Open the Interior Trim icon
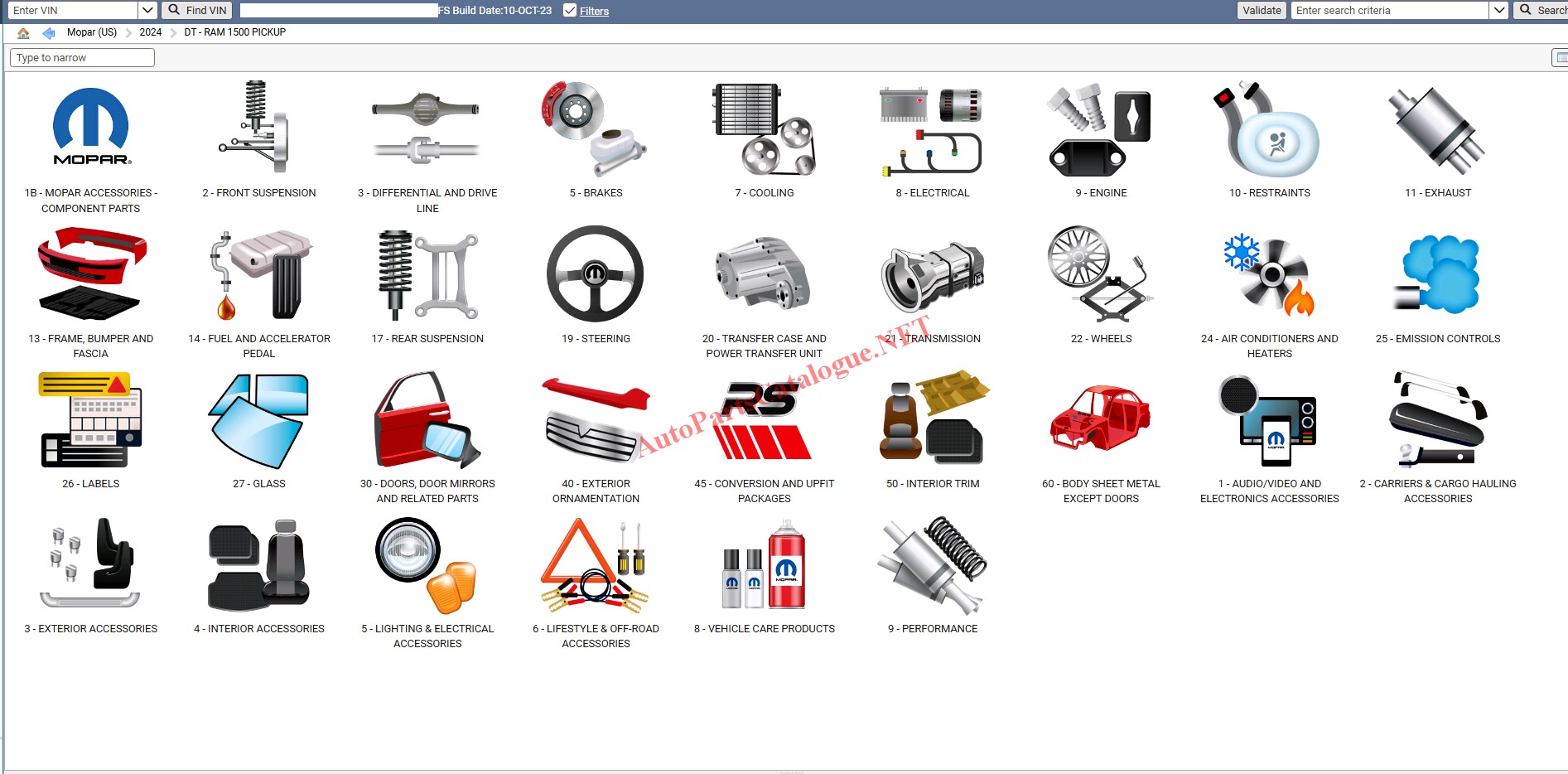Screen dimensions: 1568x774 [x=934, y=418]
